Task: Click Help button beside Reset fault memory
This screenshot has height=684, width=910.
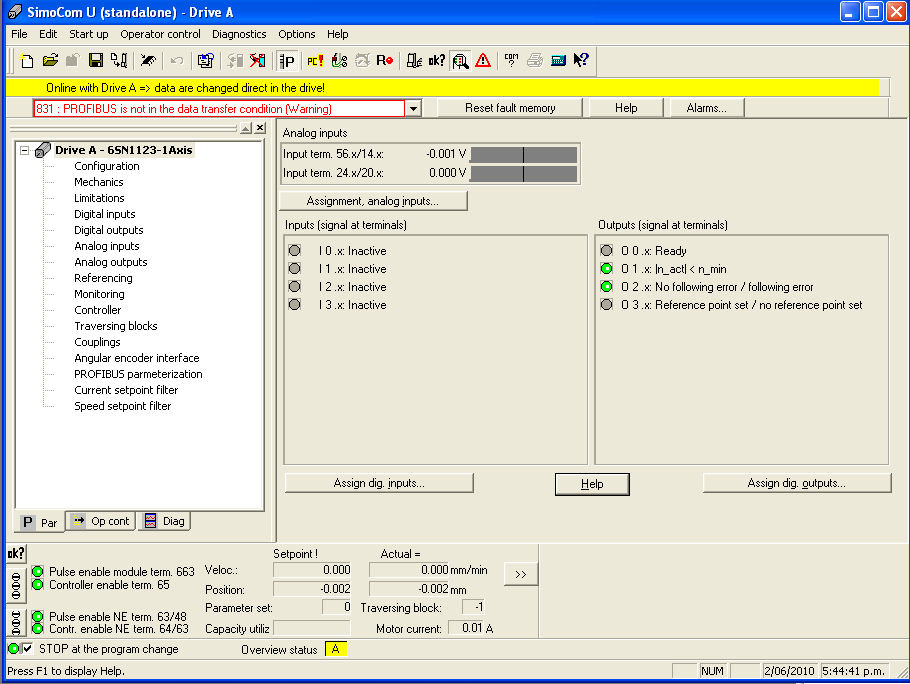Action: pos(626,108)
